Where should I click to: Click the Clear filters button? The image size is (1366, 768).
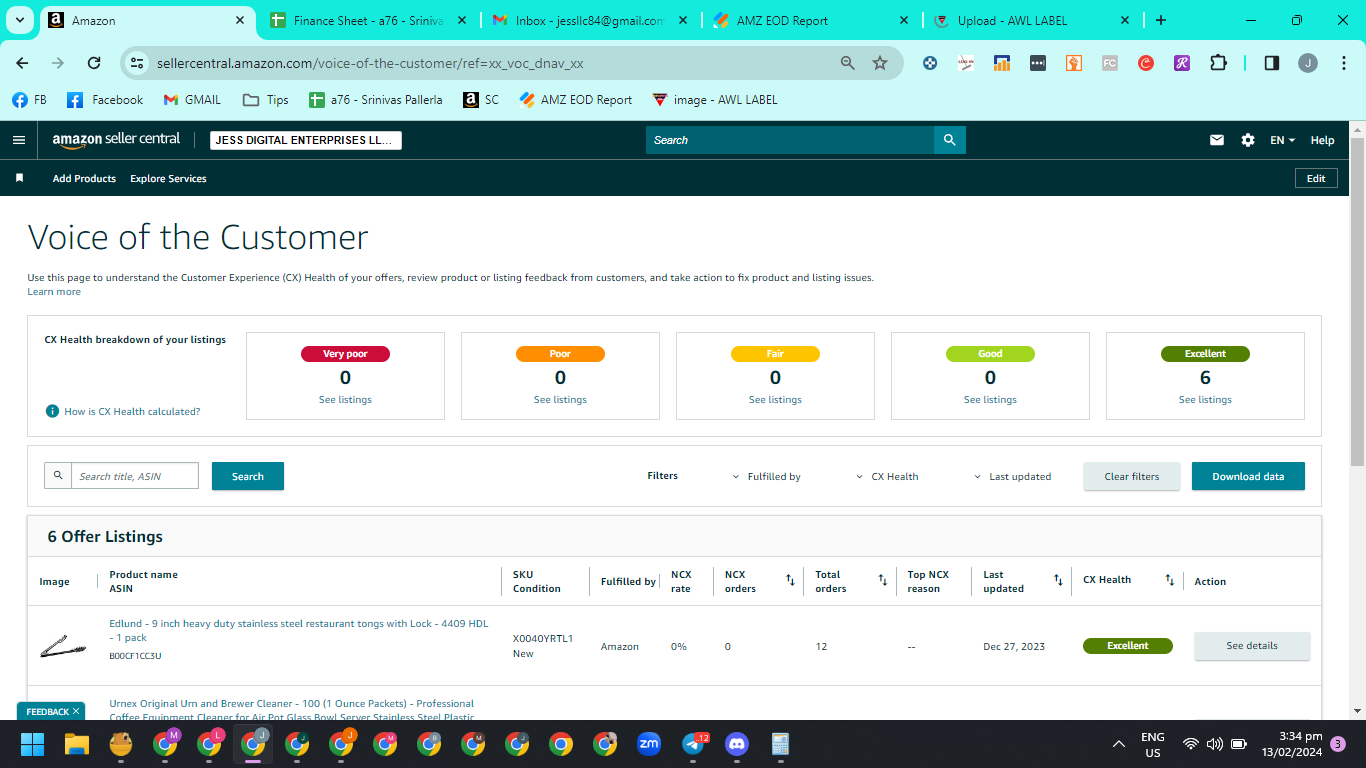coord(1132,476)
